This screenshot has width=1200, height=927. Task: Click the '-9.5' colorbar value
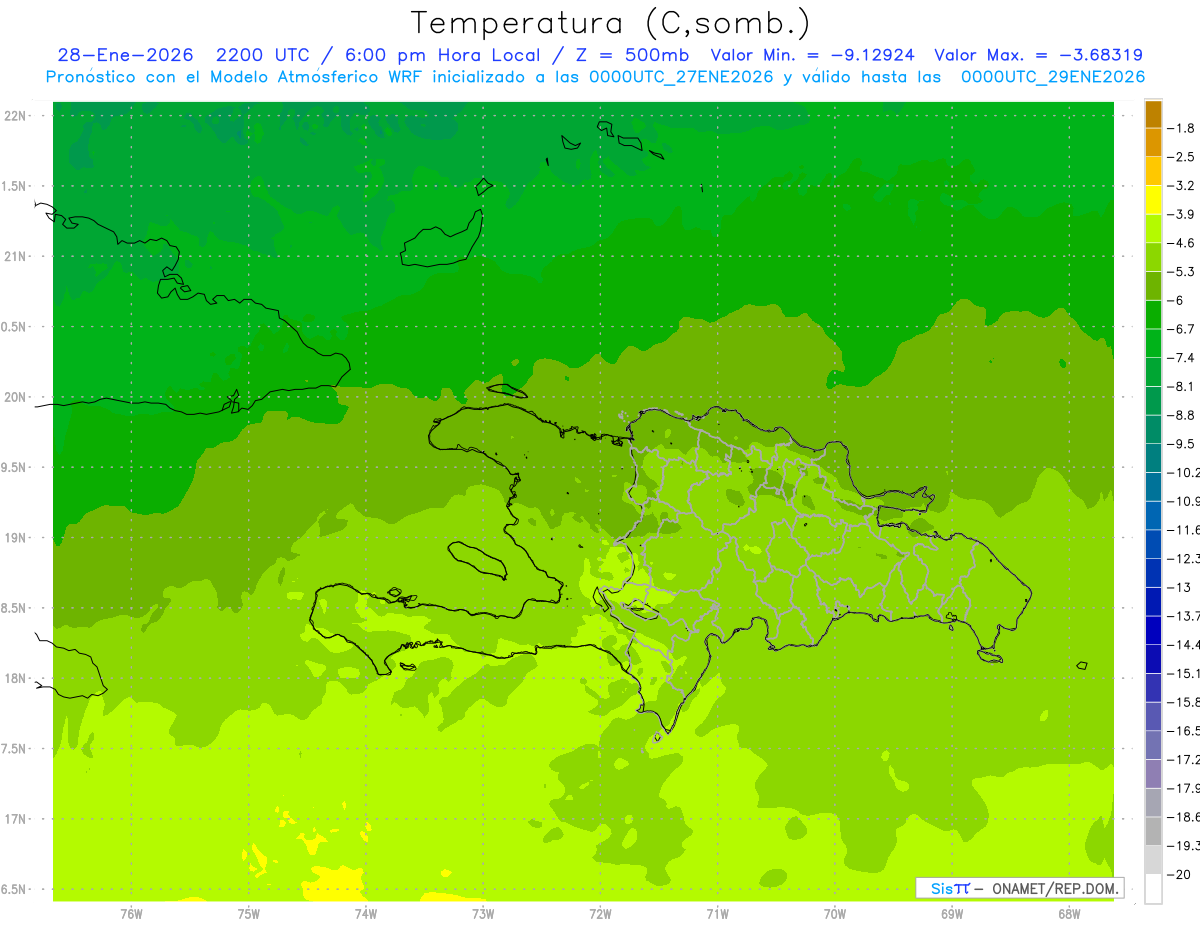coord(1181,443)
